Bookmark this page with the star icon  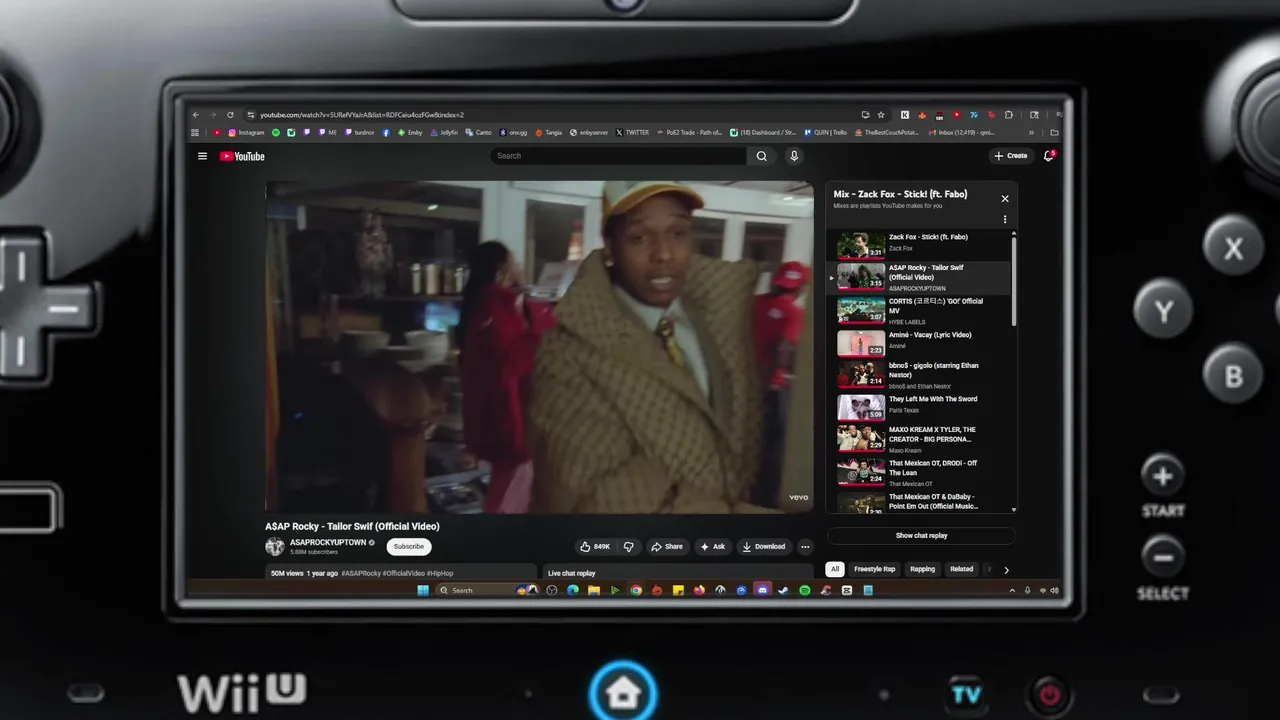tap(881, 115)
